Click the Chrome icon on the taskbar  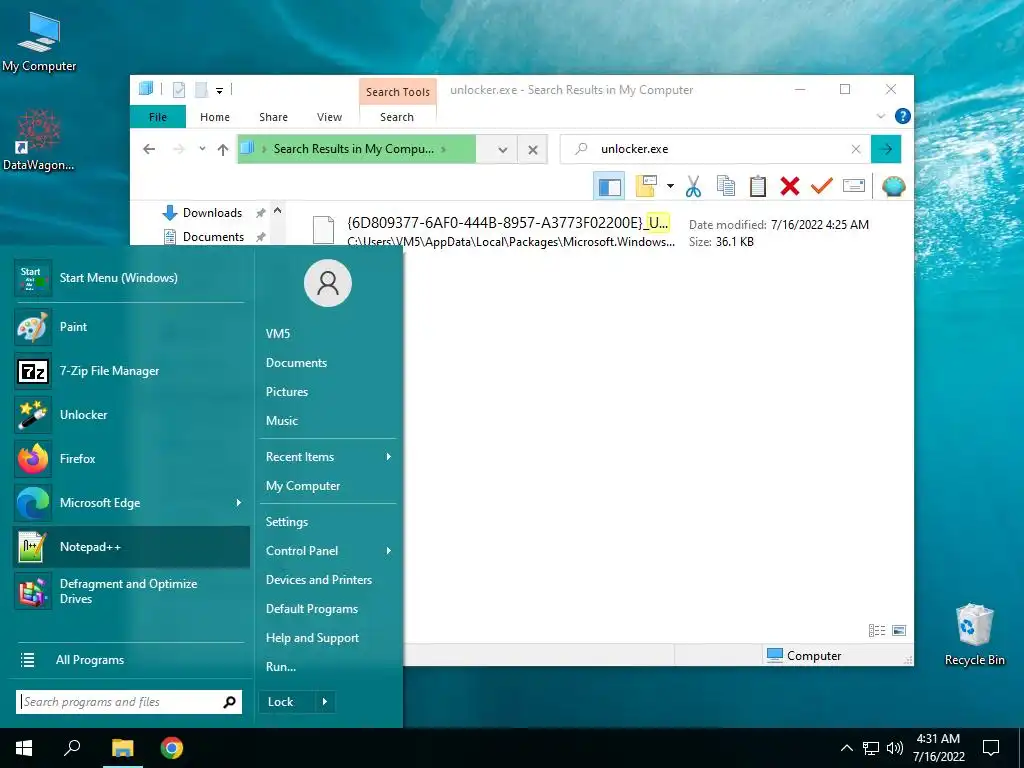click(x=172, y=748)
